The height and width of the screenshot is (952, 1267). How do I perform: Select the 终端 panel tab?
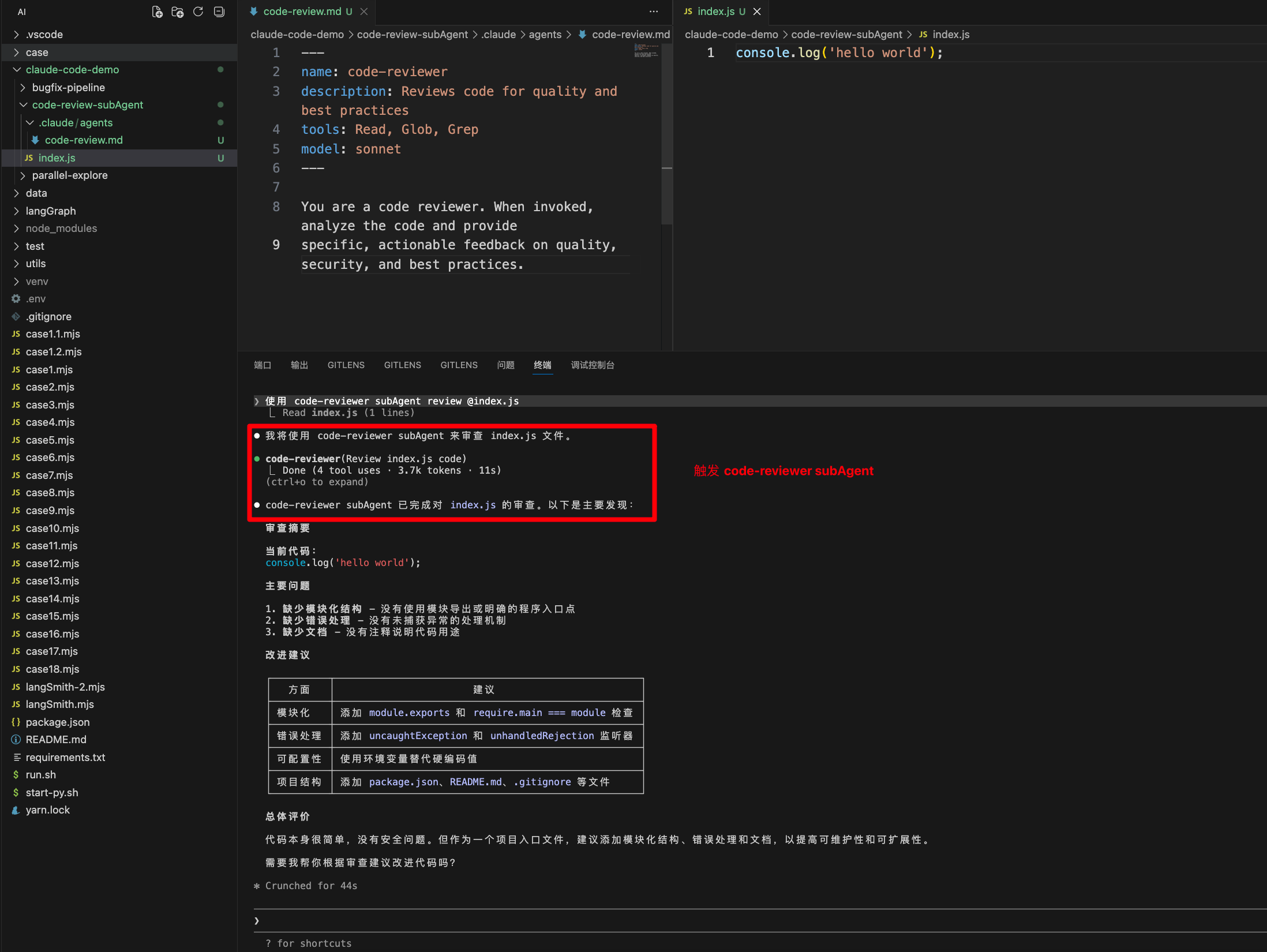coord(542,365)
